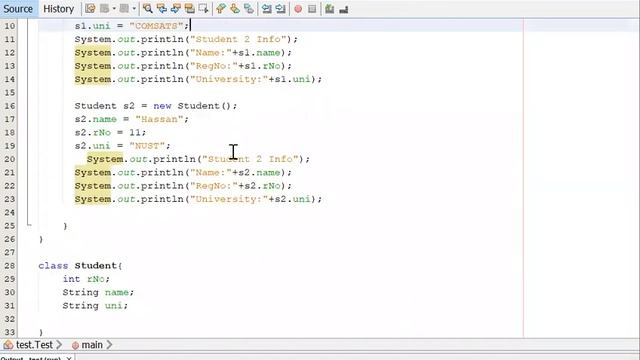This screenshot has height=360, width=640.
Task: Click 'String name;' field declaration
Action: (x=98, y=292)
